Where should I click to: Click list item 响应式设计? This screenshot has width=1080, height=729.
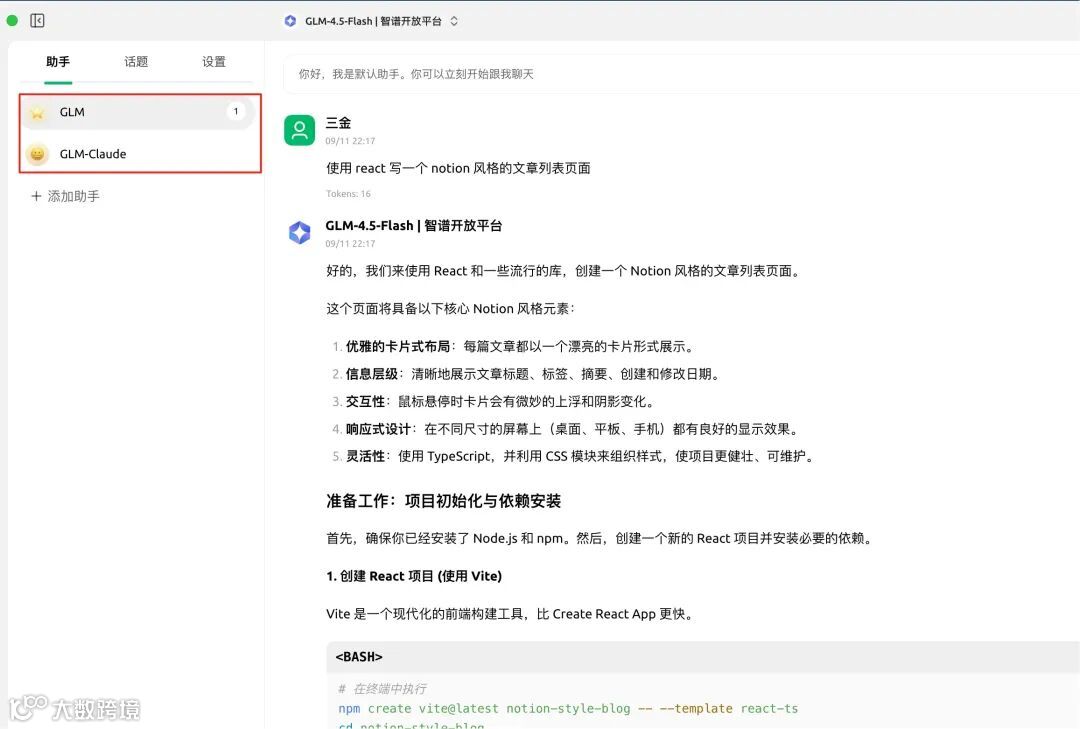coord(566,429)
